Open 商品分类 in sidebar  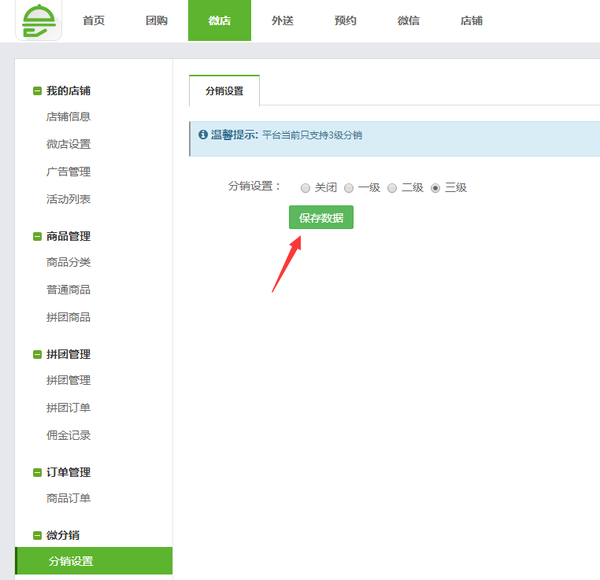[68, 262]
